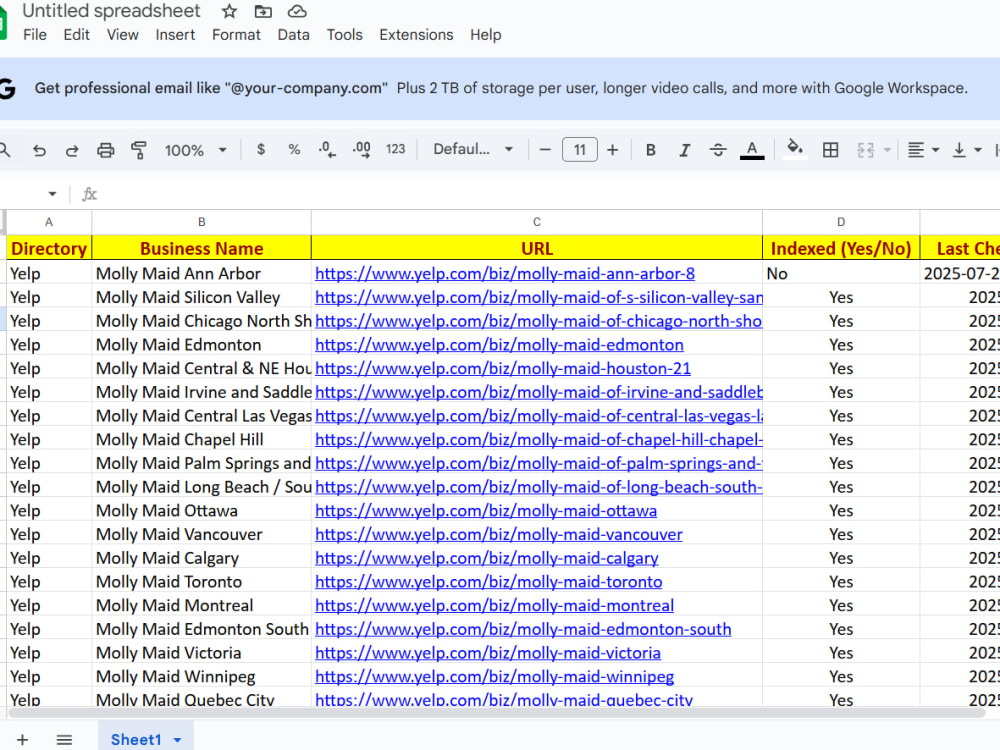1000x750 pixels.
Task: Decrease decimal places
Action: tap(327, 150)
